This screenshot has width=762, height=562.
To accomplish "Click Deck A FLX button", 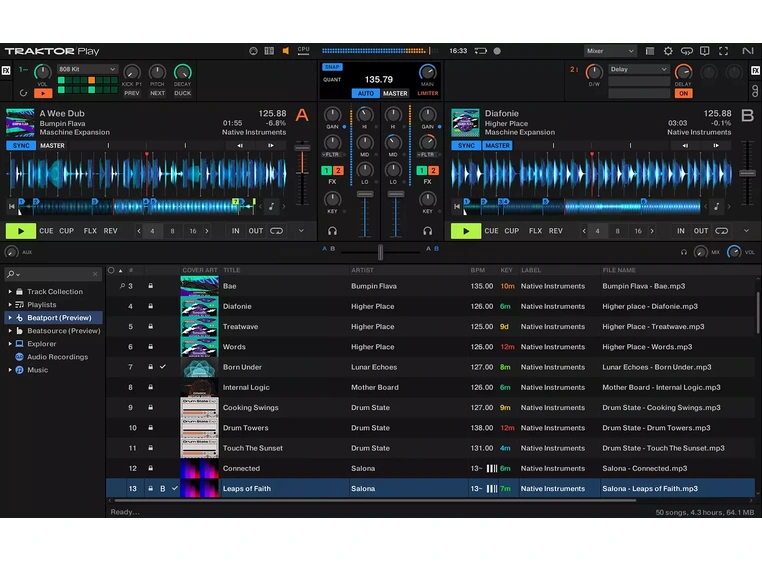I will pyautogui.click(x=90, y=231).
